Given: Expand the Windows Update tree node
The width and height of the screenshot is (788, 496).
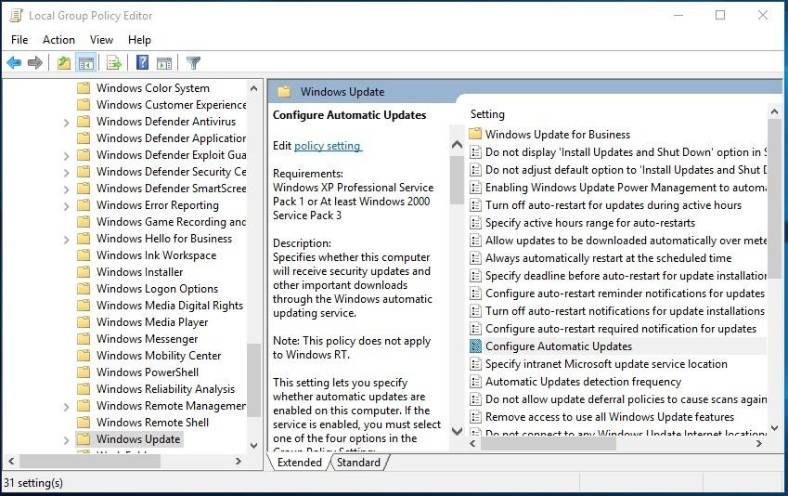Looking at the screenshot, I should pos(66,440).
